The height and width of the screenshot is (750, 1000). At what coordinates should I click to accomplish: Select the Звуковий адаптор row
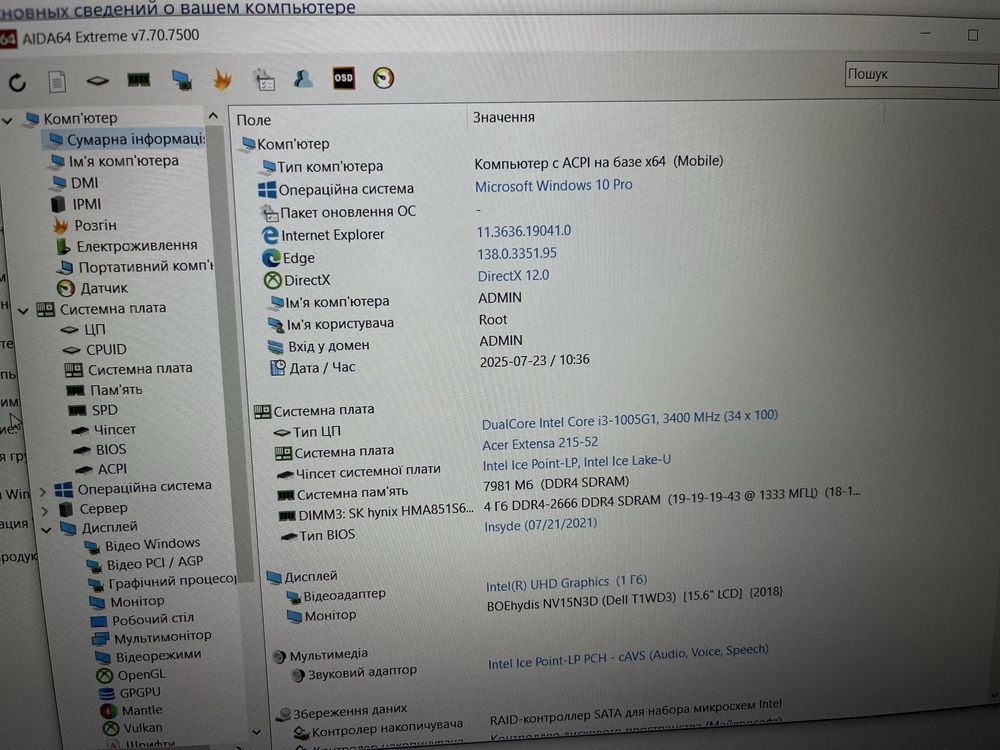354,673
